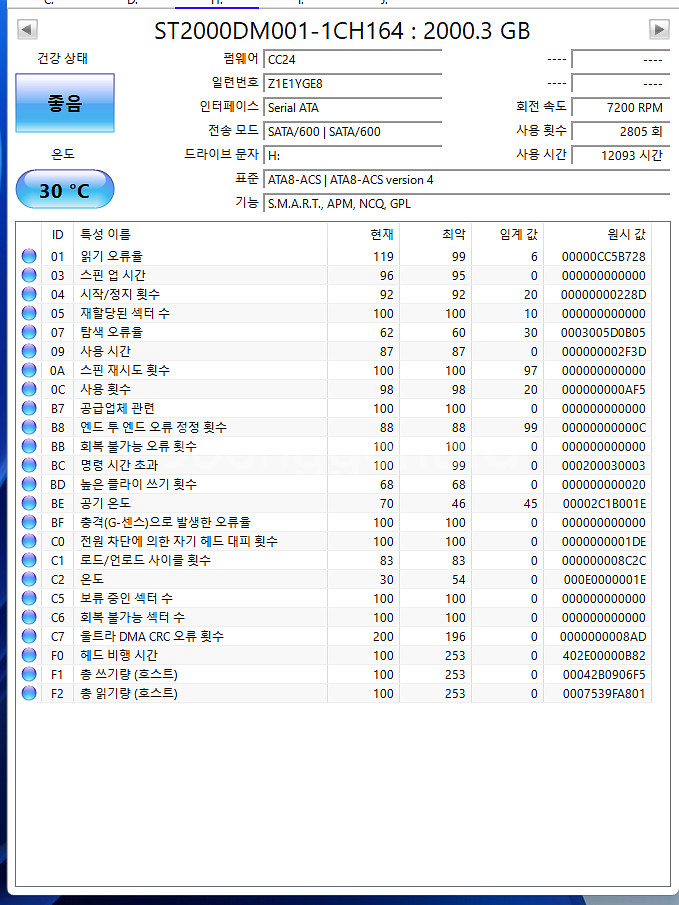Click the 원시 값 column header
The image size is (679, 905).
[x=598, y=234]
